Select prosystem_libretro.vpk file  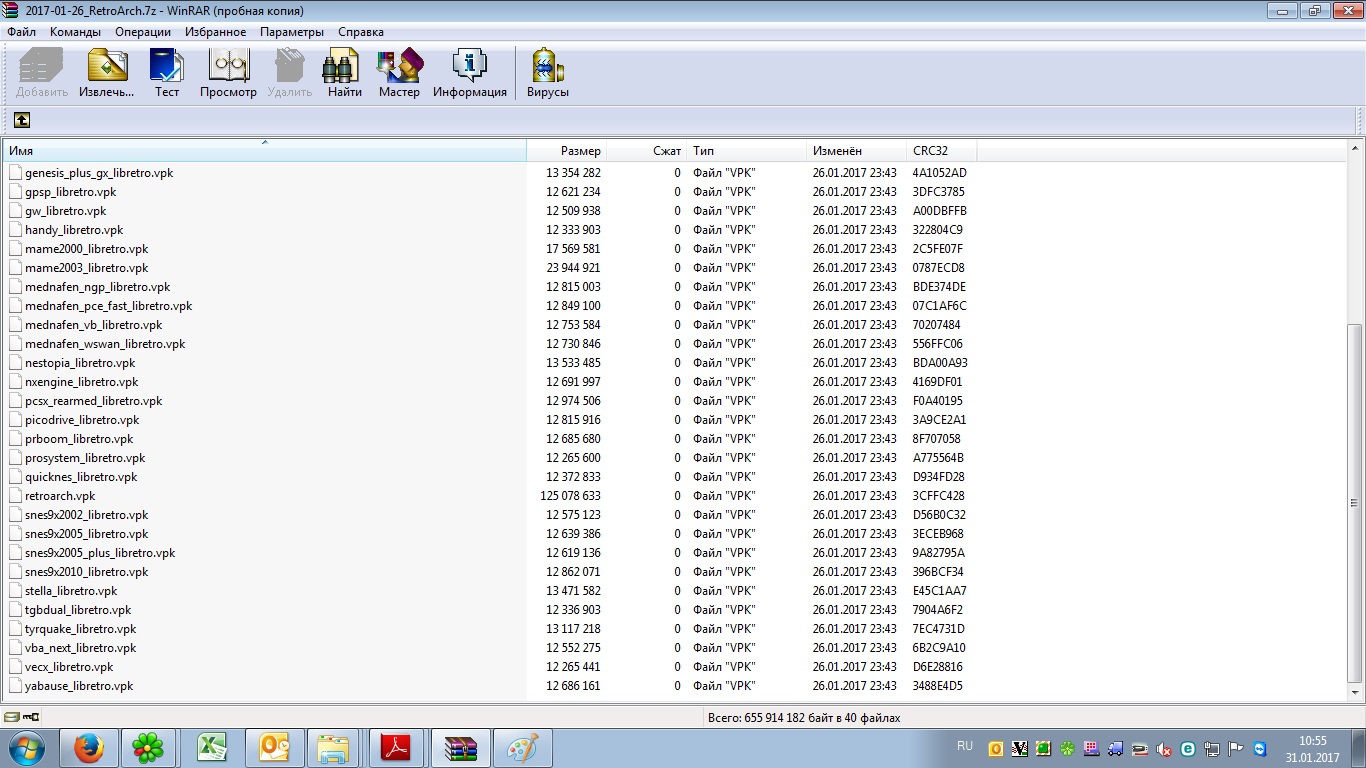[x=85, y=458]
